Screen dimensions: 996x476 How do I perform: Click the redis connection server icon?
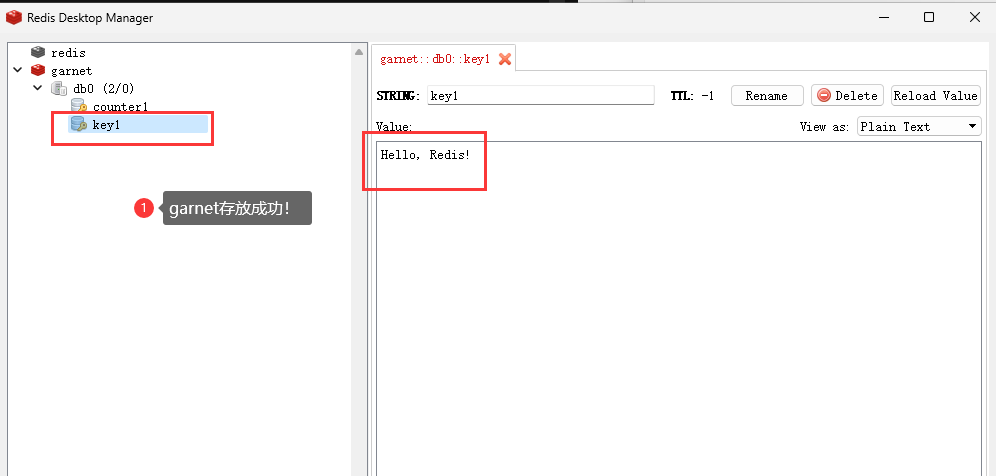pos(38,52)
